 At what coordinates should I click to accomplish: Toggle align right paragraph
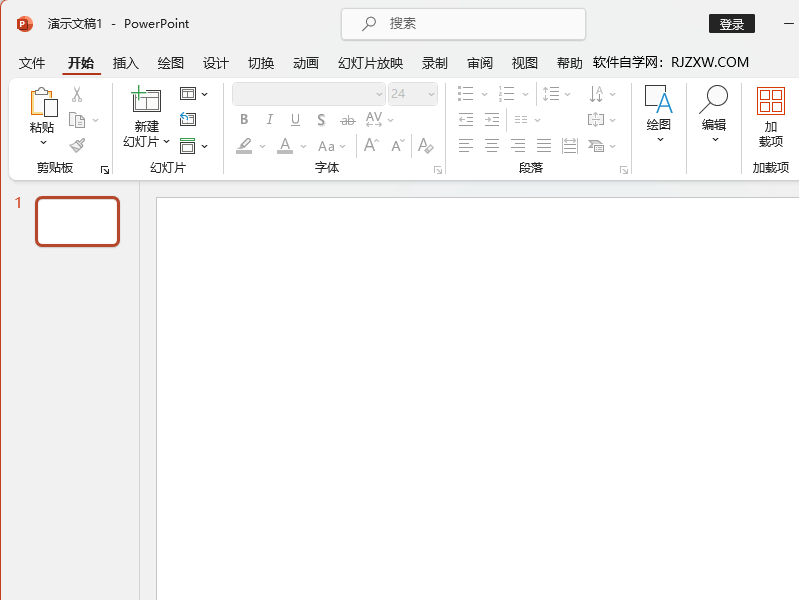pyautogui.click(x=518, y=146)
